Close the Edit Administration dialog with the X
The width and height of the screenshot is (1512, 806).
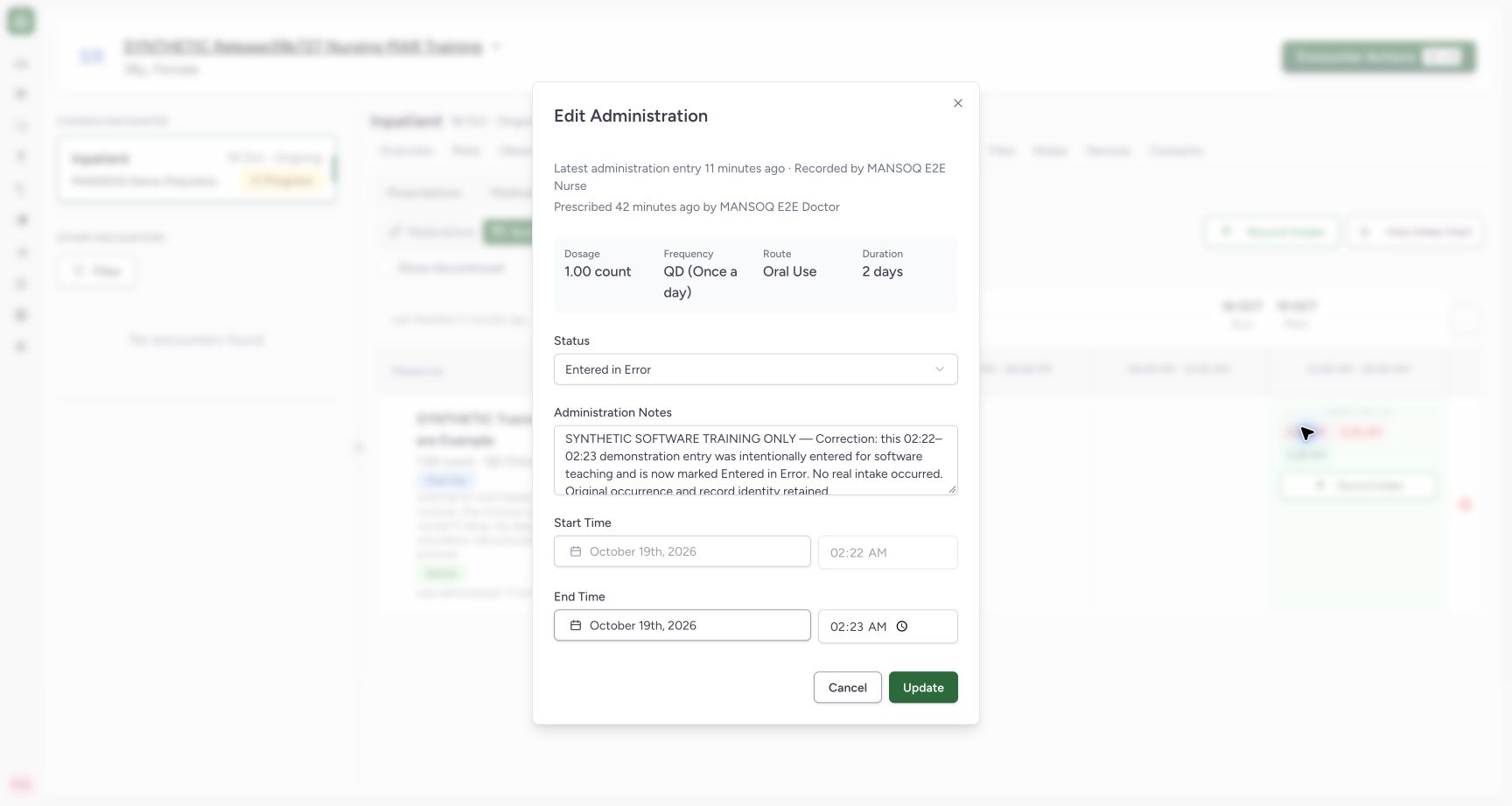coord(958,103)
